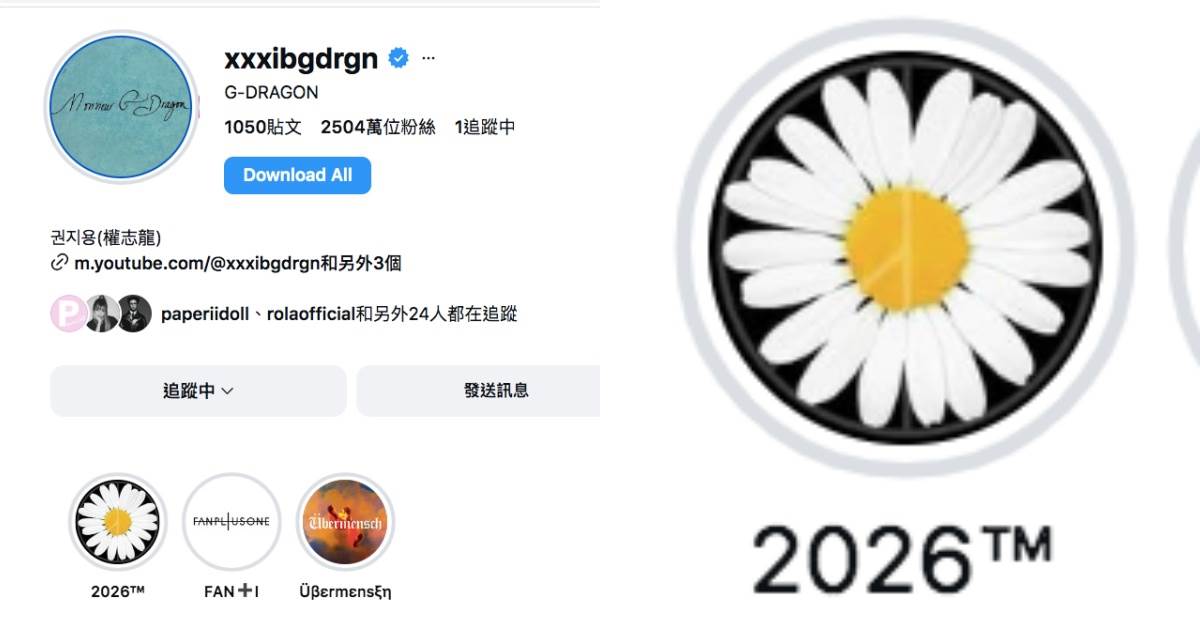Screen dimensions: 1200x628
Task: Expand the 追蹤中 following dropdown
Action: tap(198, 391)
